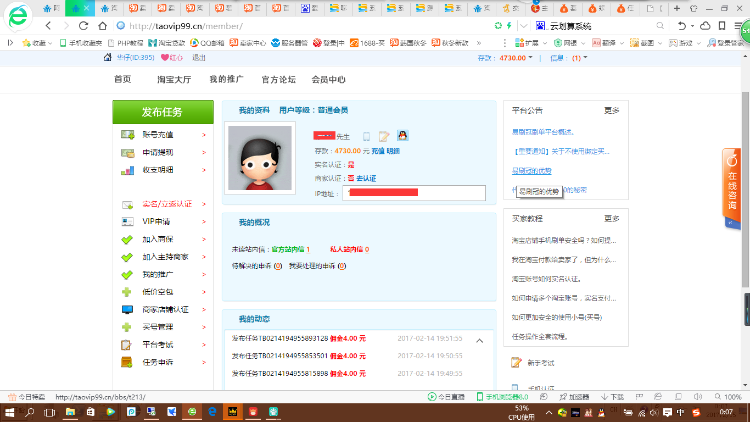Click the phone icon beside 先生
Screen dimensions: 750x422
pos(366,136)
